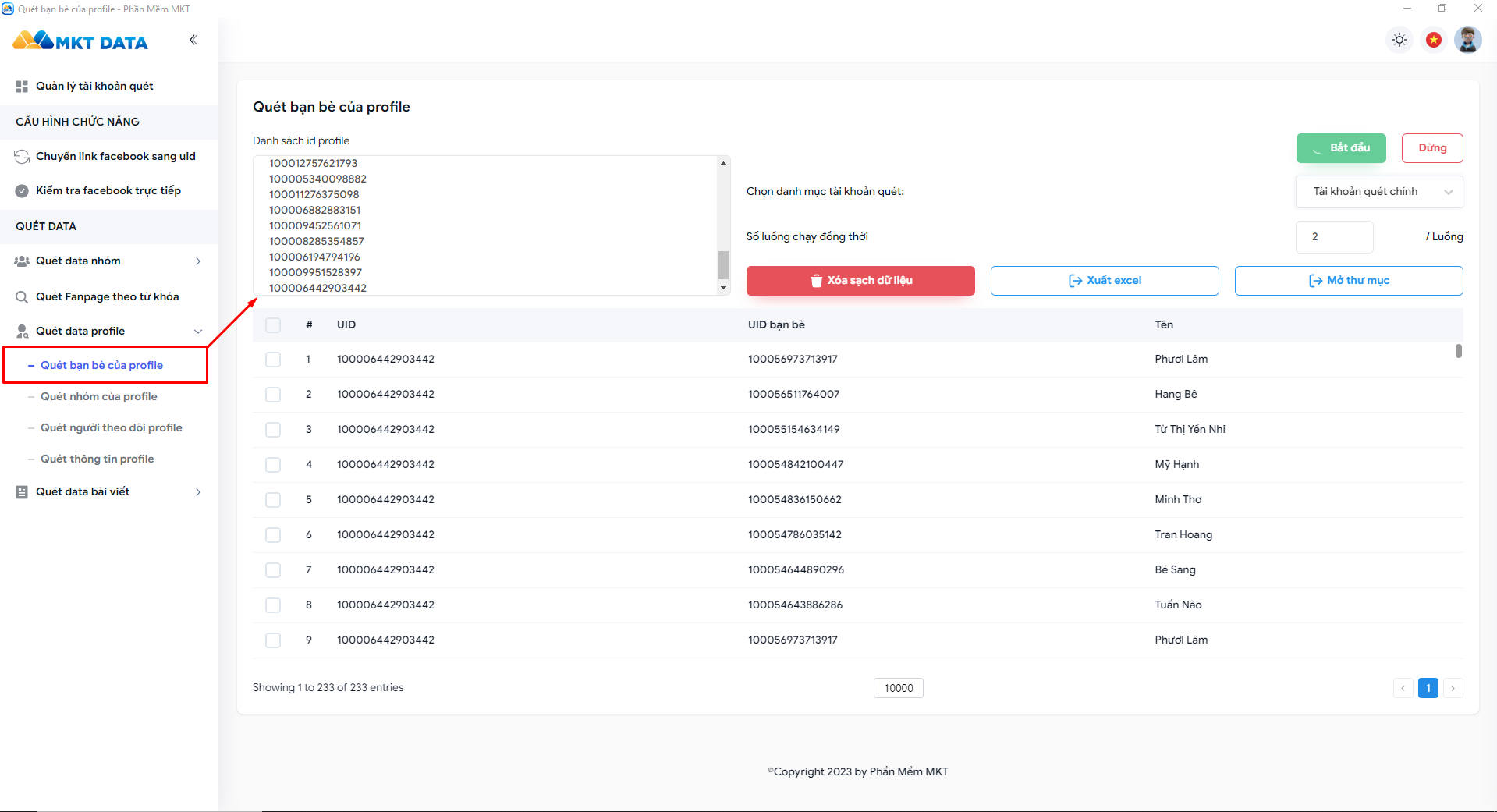Click the profile ID list scrollbar thumb
Viewport: 1497px width, 812px height.
pyautogui.click(x=723, y=265)
